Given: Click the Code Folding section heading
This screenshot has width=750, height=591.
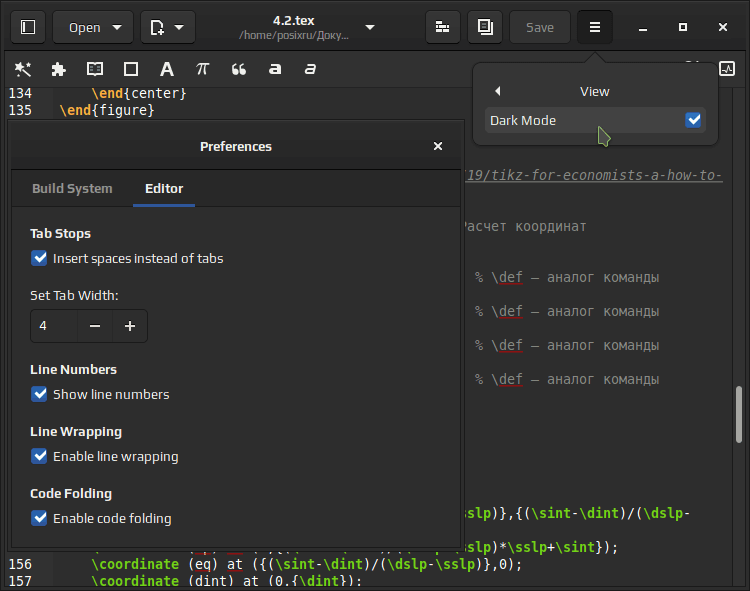Looking at the screenshot, I should coord(71,493).
